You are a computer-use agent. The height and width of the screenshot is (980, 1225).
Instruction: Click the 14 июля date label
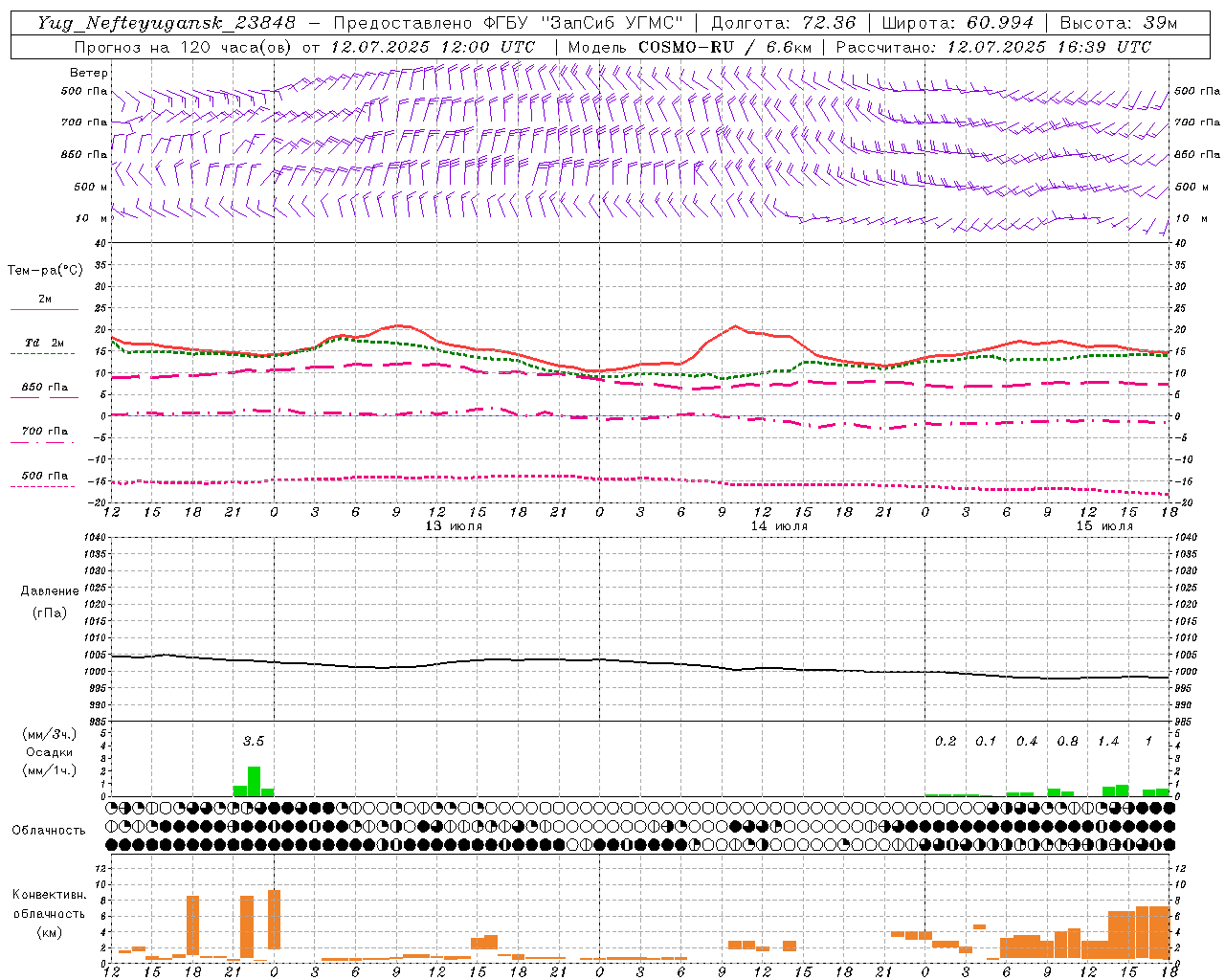pos(779,526)
